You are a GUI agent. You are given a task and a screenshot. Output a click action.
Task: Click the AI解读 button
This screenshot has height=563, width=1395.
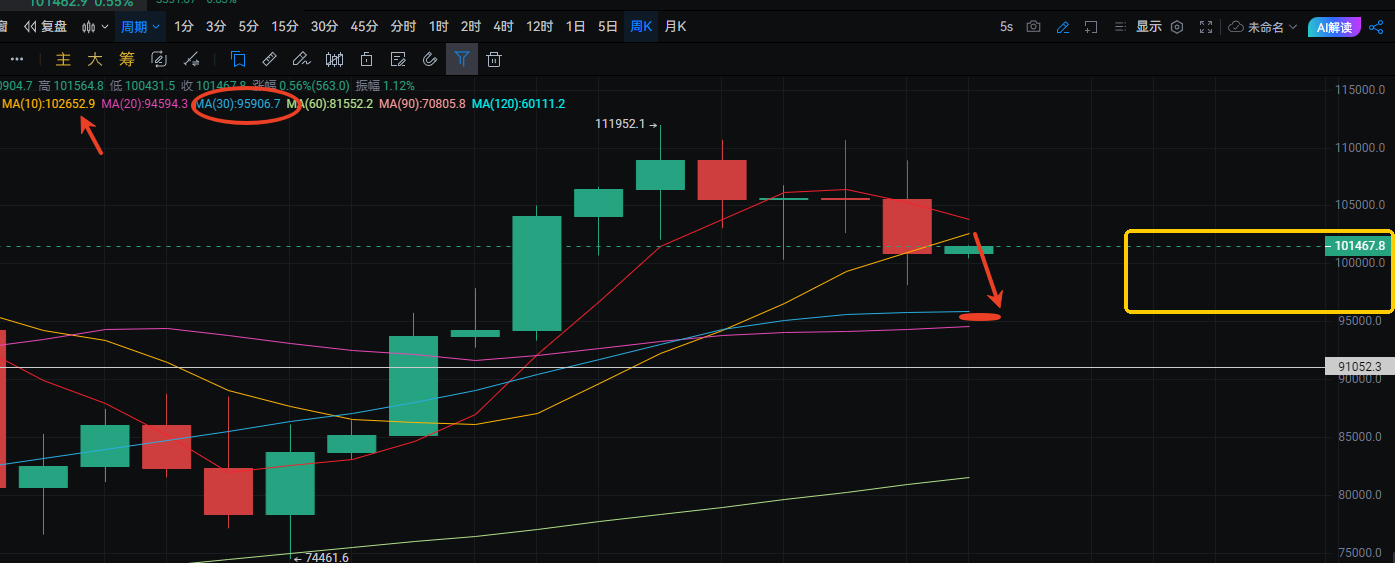click(1334, 27)
